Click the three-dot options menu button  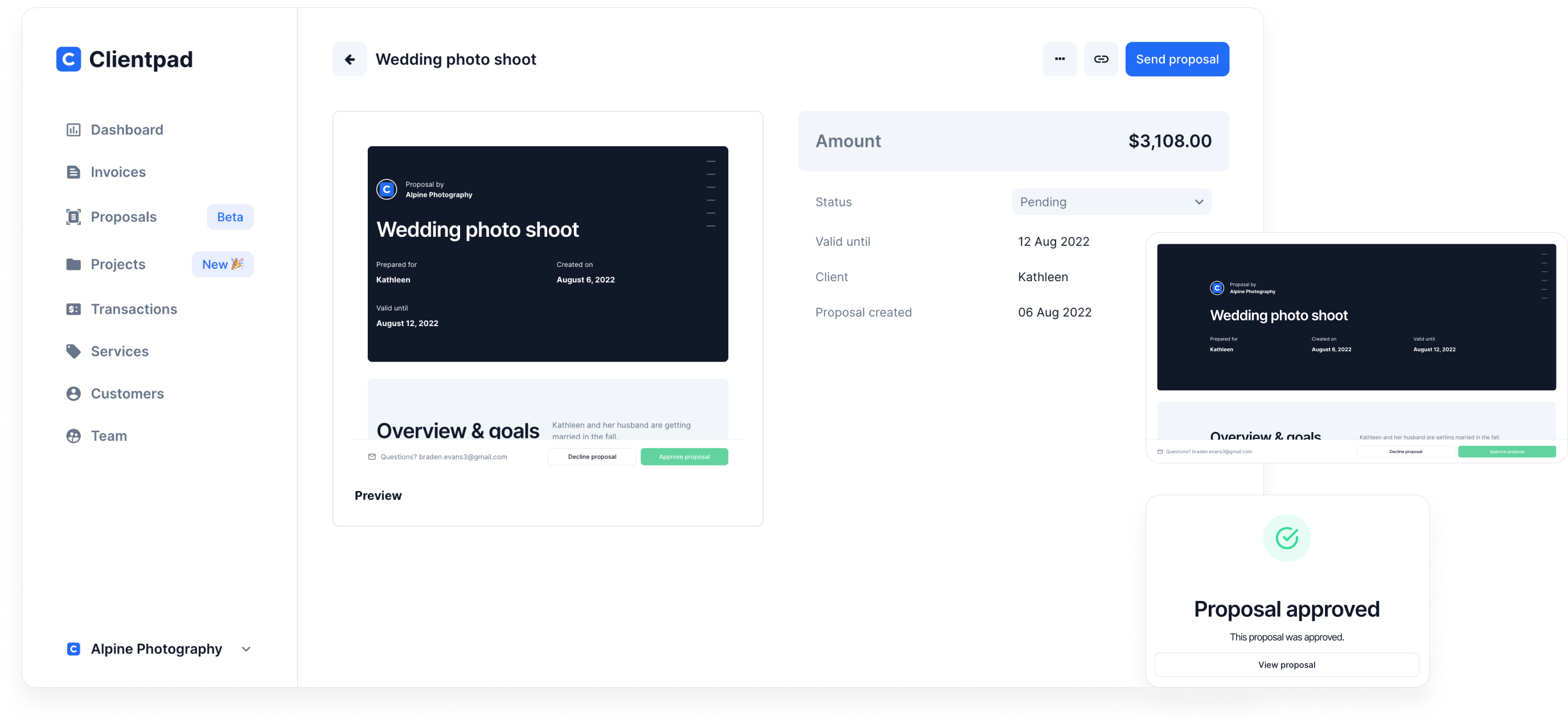click(x=1058, y=59)
